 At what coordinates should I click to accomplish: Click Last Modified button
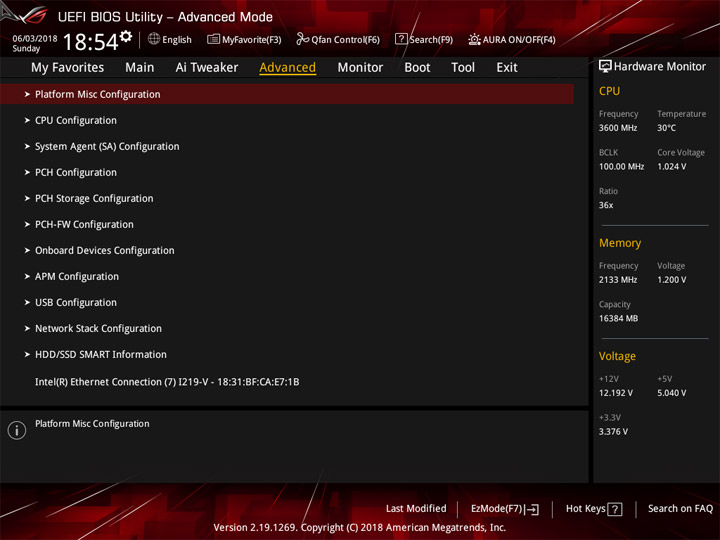[x=416, y=509]
